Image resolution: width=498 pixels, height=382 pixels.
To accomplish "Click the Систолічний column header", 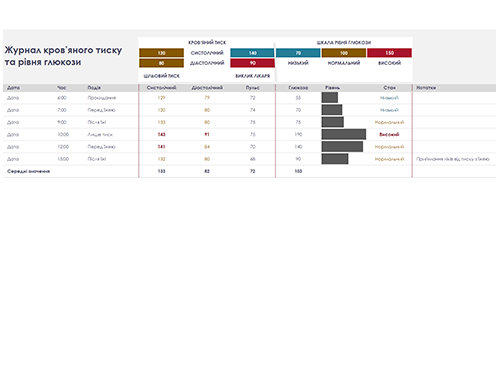I will [161, 88].
